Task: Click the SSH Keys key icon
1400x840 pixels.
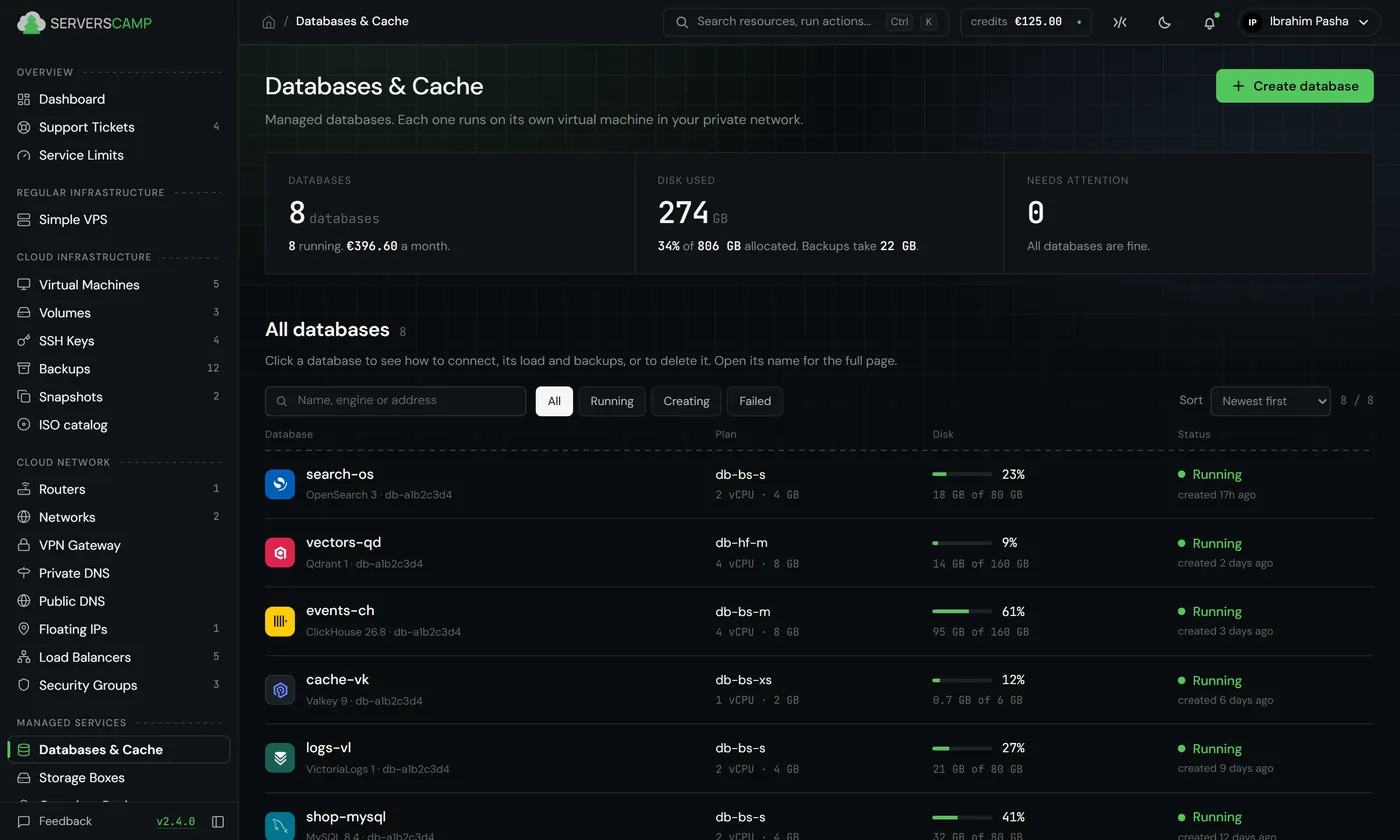Action: [24, 341]
